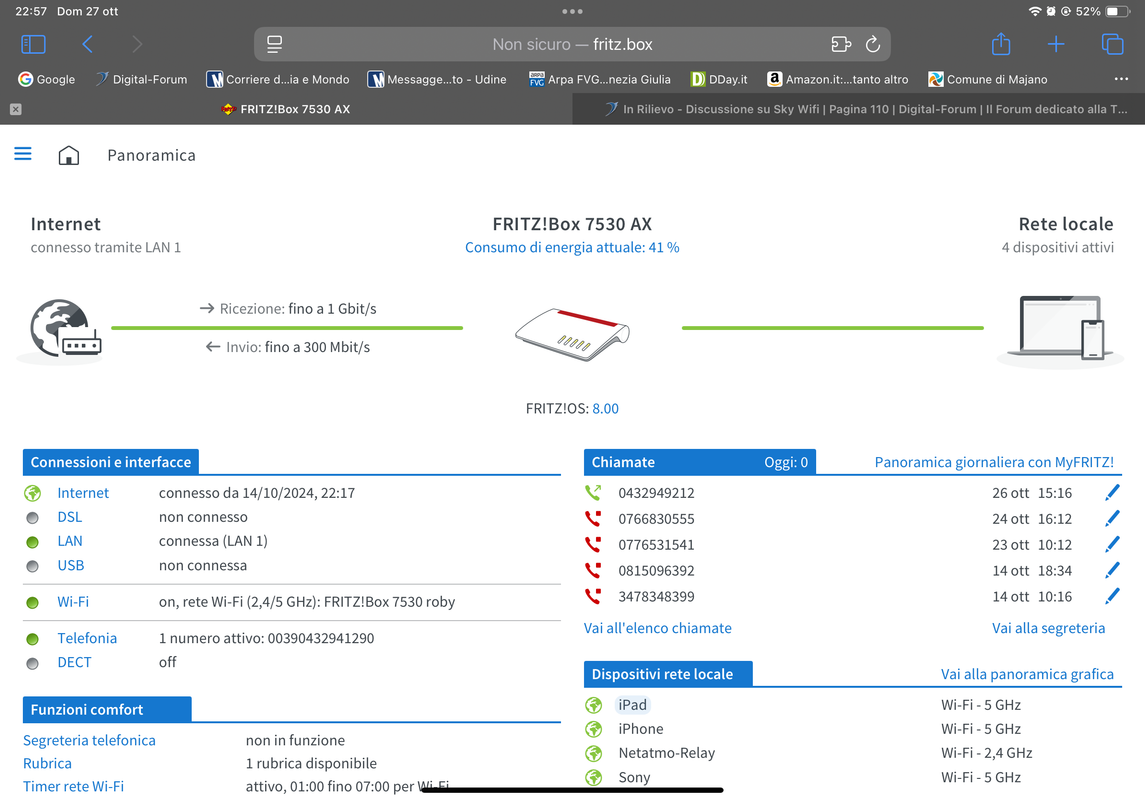
Task: Open the Wi-Fi settings link
Action: point(73,602)
